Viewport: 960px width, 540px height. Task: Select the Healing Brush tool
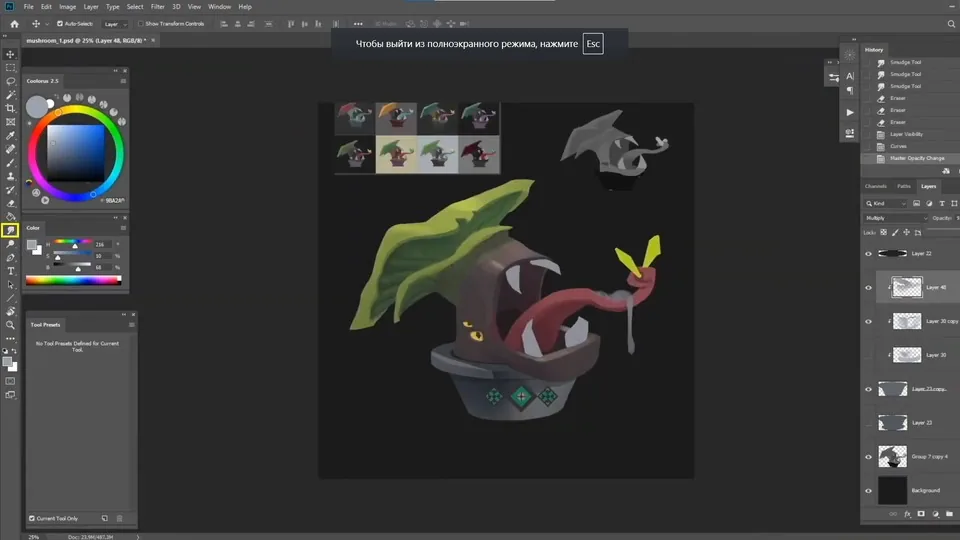[10, 149]
